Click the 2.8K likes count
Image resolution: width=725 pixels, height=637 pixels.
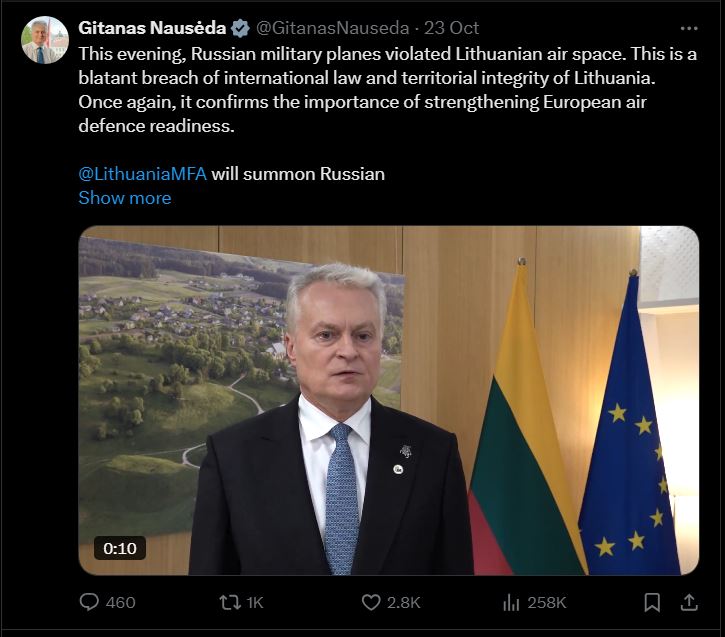(404, 602)
